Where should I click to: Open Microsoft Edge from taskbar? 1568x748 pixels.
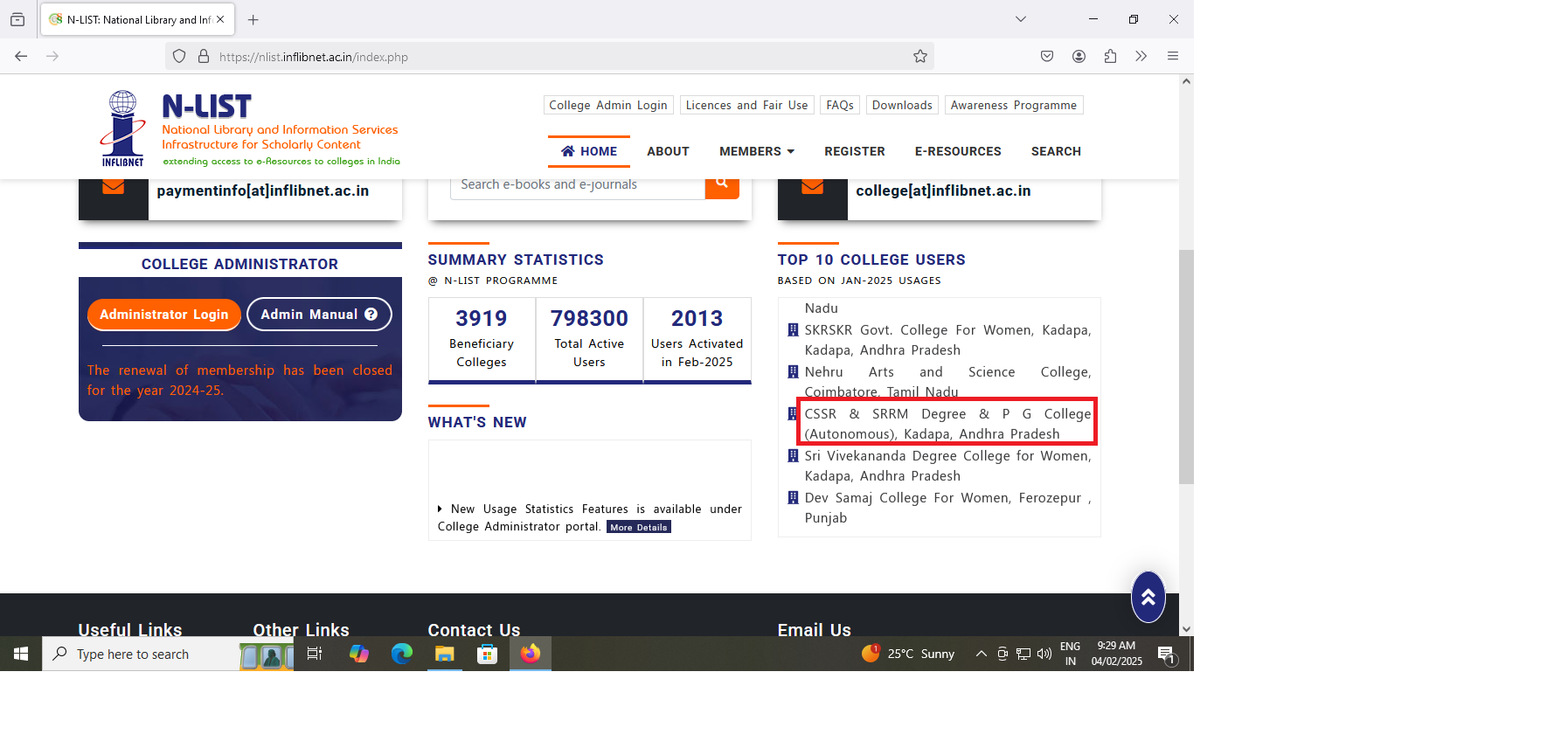click(401, 654)
